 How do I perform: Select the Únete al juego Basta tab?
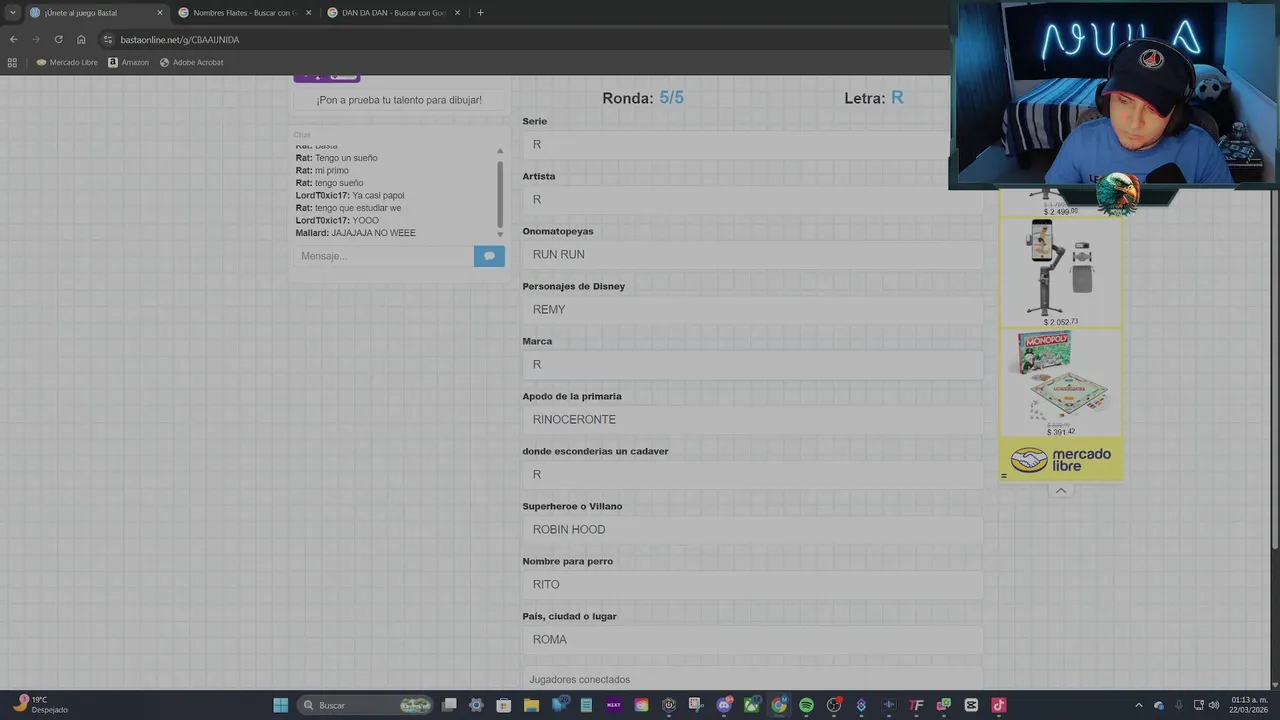pyautogui.click(x=96, y=13)
